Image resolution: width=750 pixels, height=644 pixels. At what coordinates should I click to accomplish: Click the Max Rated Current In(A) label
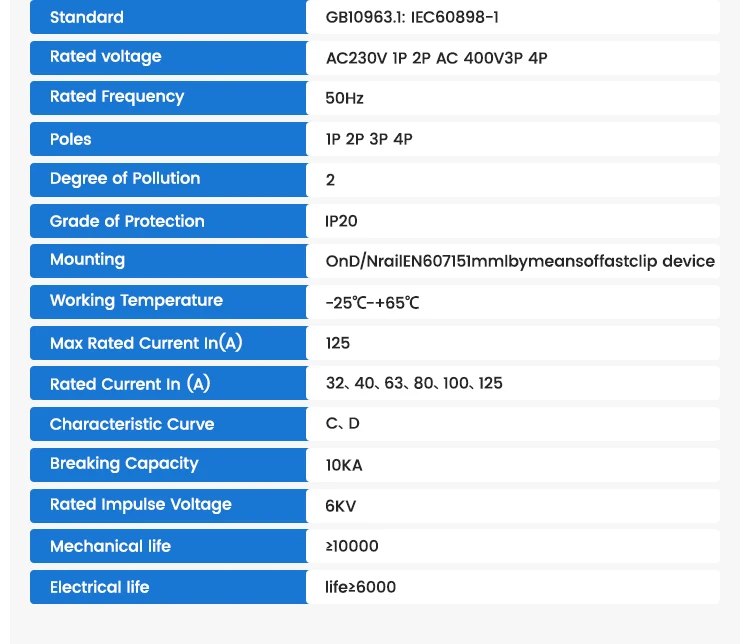tap(146, 343)
